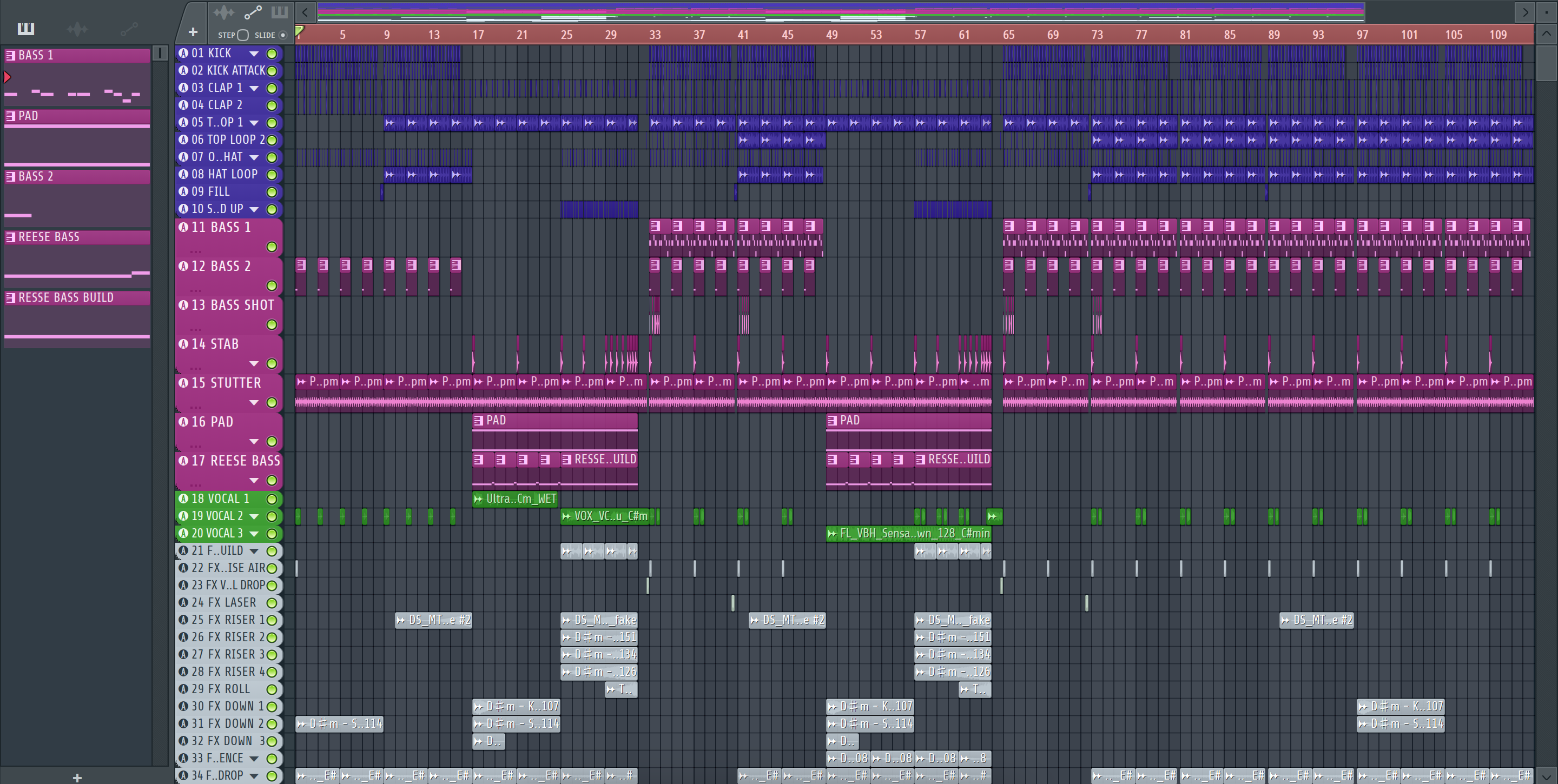Expand the 19 VOCAL 2 track arrow
Viewport: 1558px width, 784px height.
(x=254, y=516)
